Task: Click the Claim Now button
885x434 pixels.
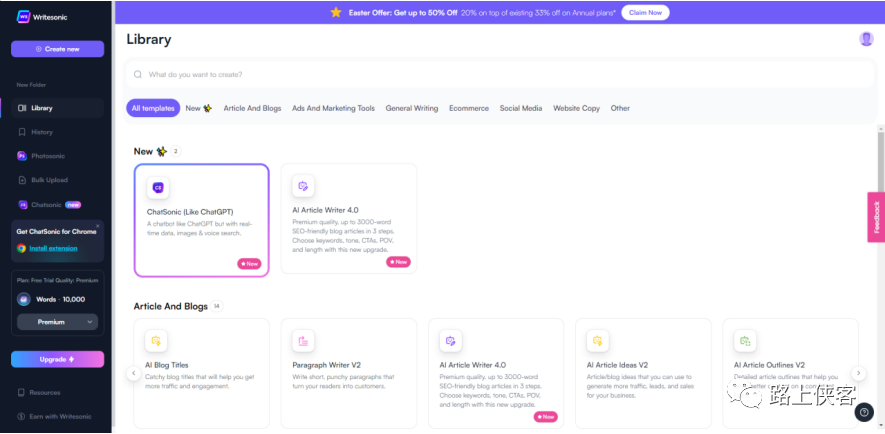Action: coord(645,12)
